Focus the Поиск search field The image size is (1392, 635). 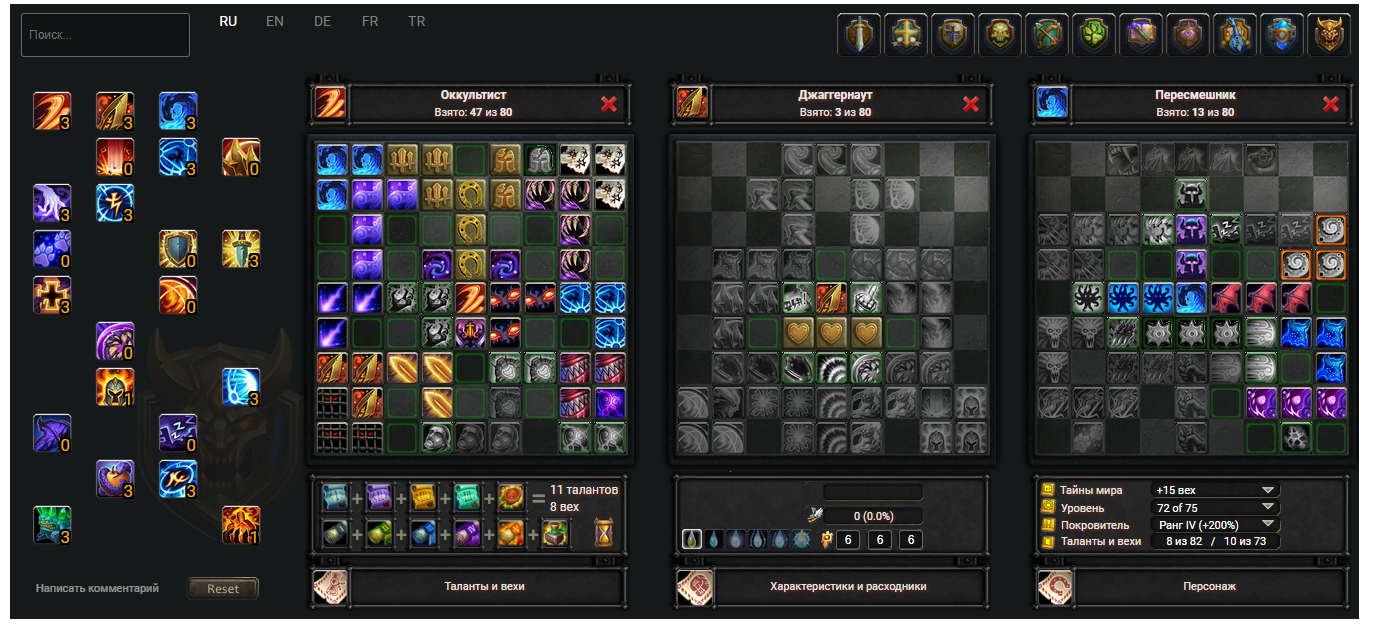(x=105, y=35)
